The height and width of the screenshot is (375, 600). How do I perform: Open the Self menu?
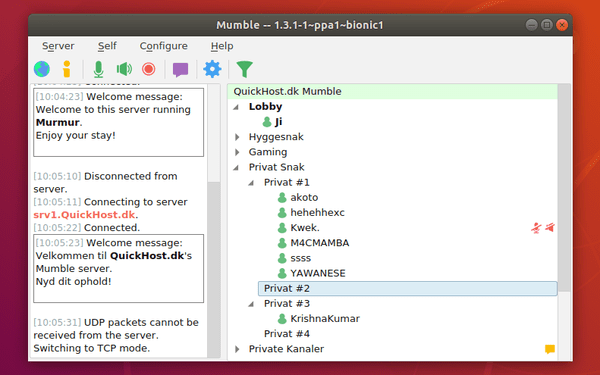[x=107, y=46]
